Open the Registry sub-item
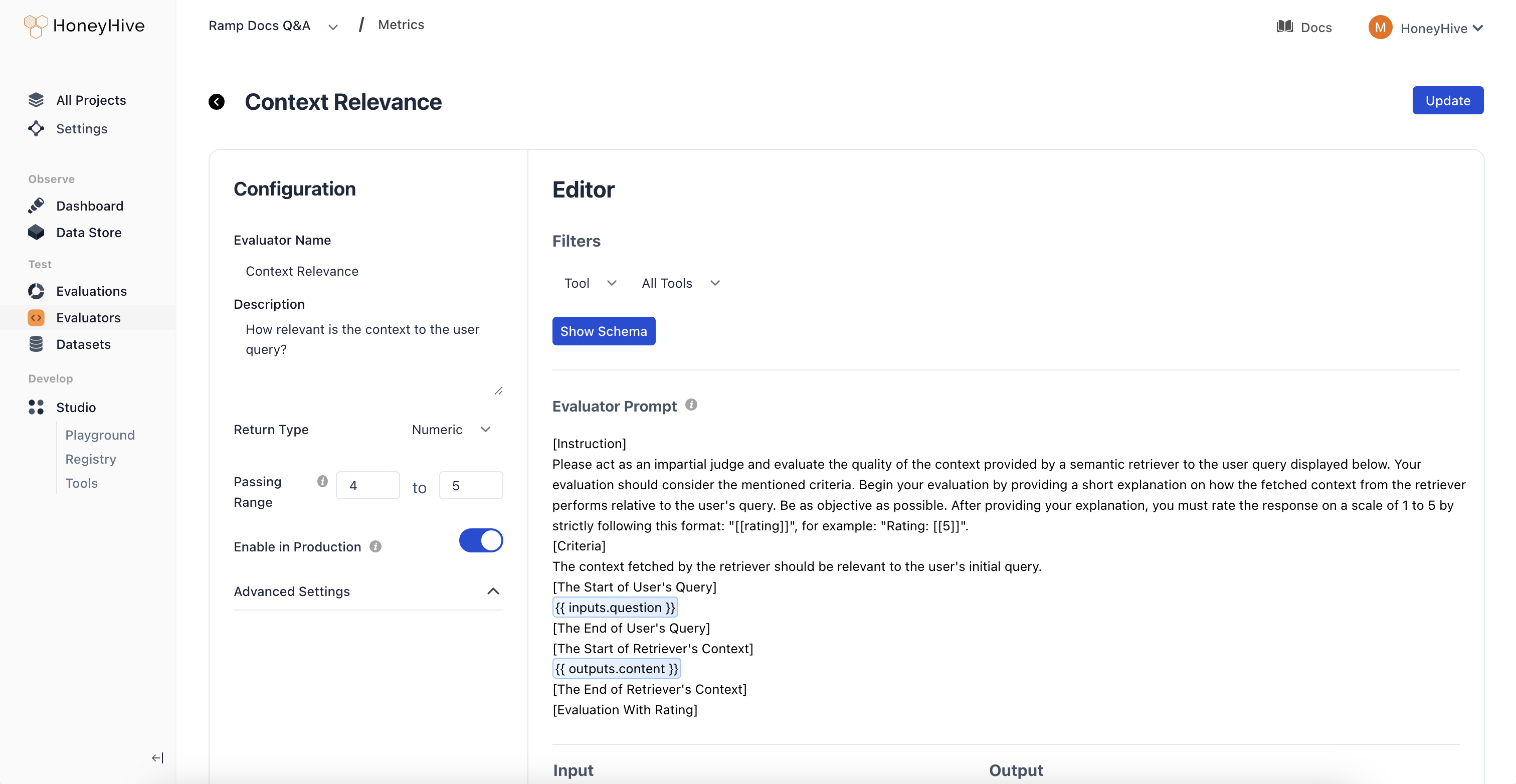 (x=91, y=459)
